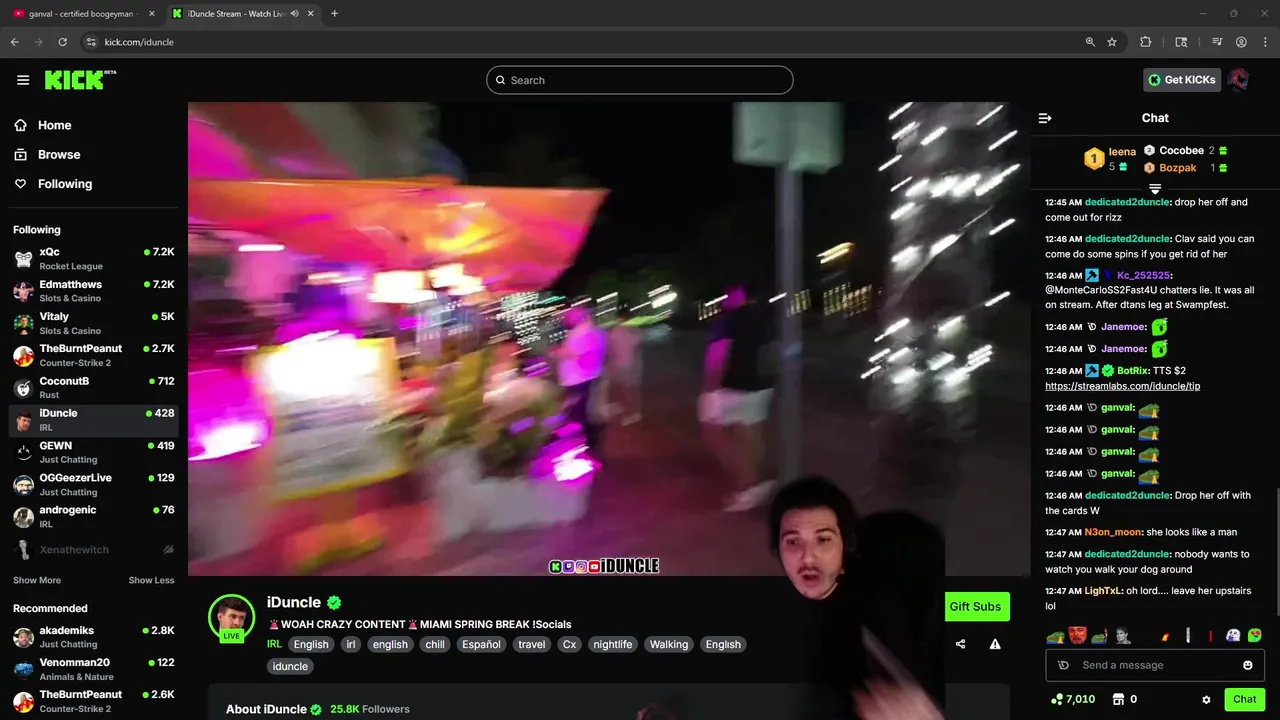Viewport: 1280px width, 720px height.
Task: Collapse following list with Show Less
Action: click(151, 580)
